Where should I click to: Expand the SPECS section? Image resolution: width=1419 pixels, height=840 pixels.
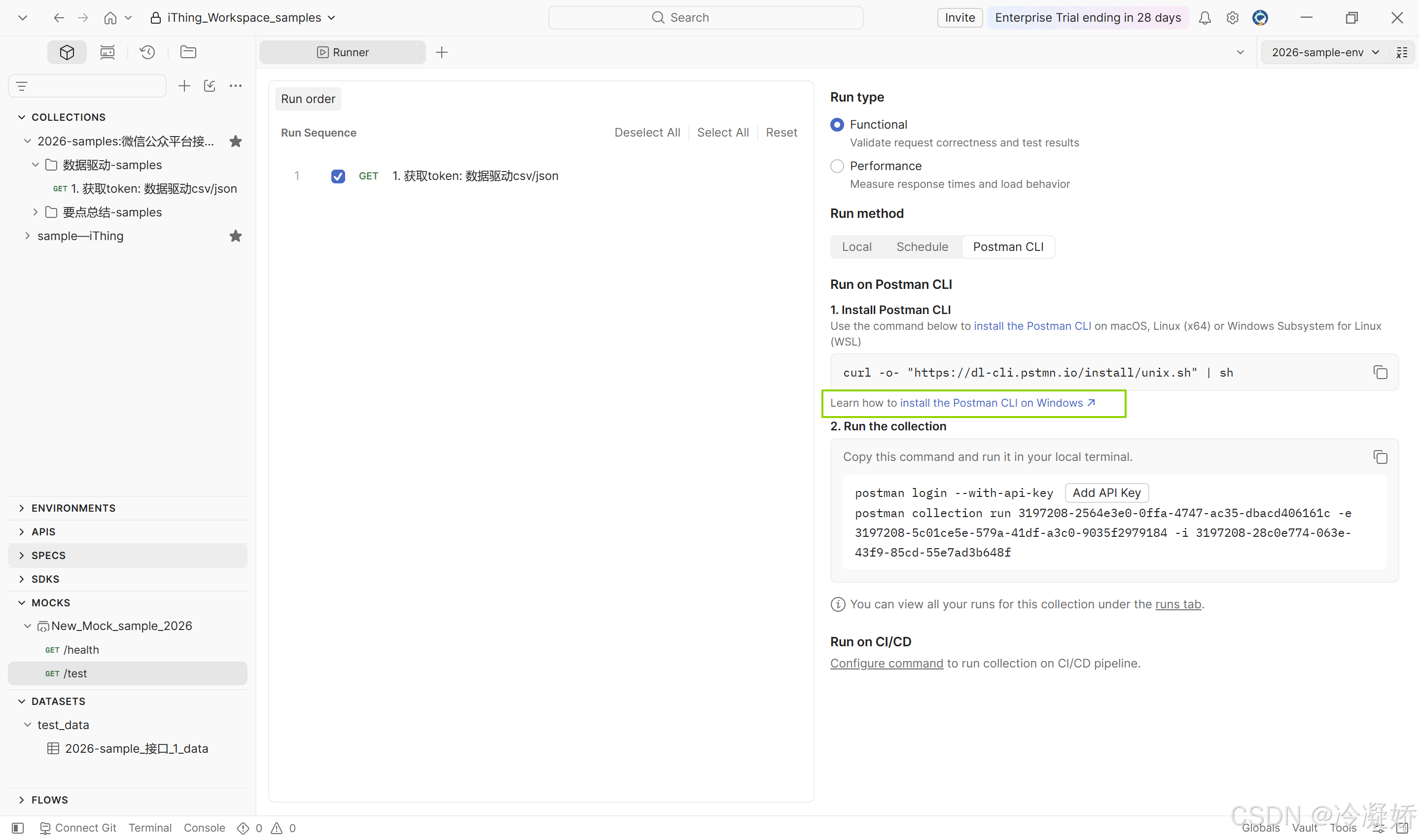[x=22, y=555]
